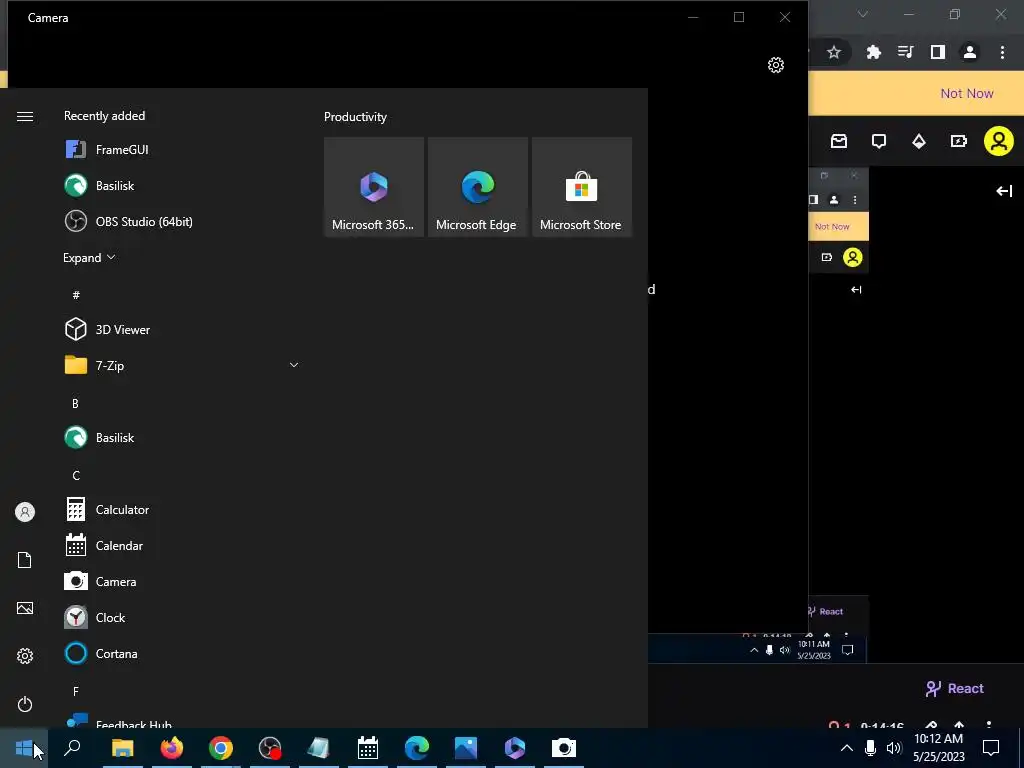Click the React button

pos(954,688)
